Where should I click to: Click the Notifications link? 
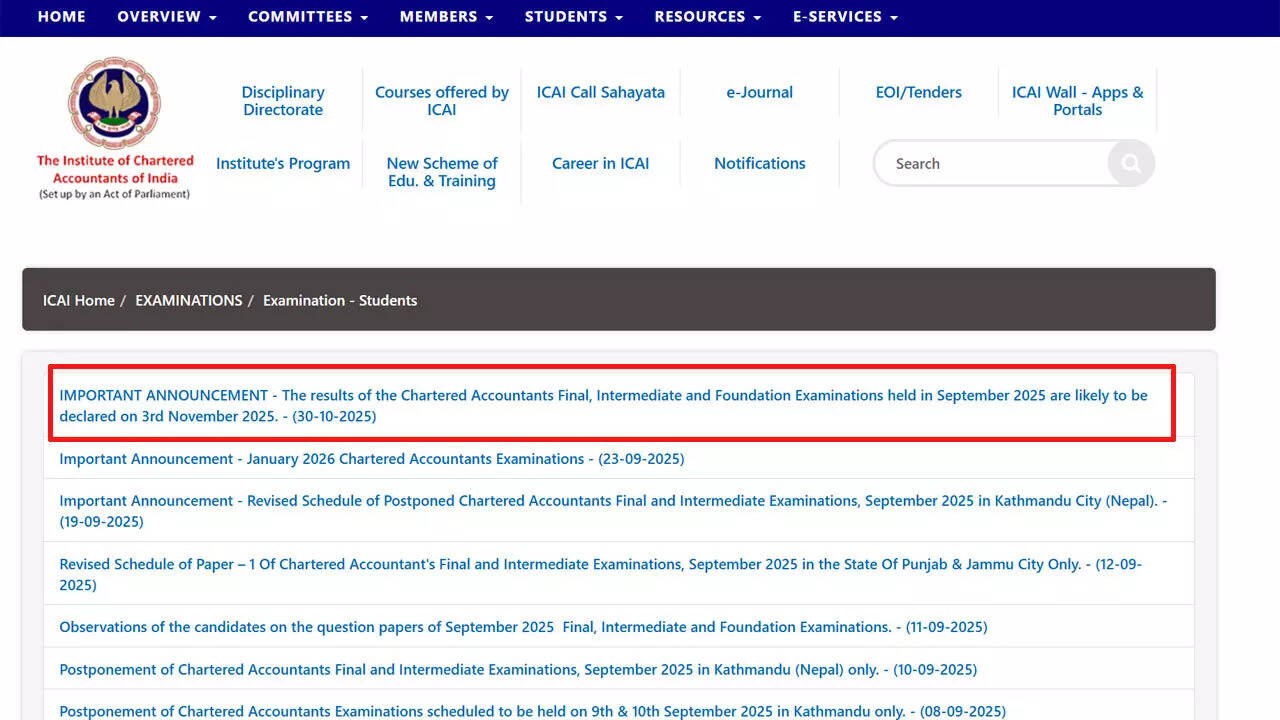click(759, 163)
